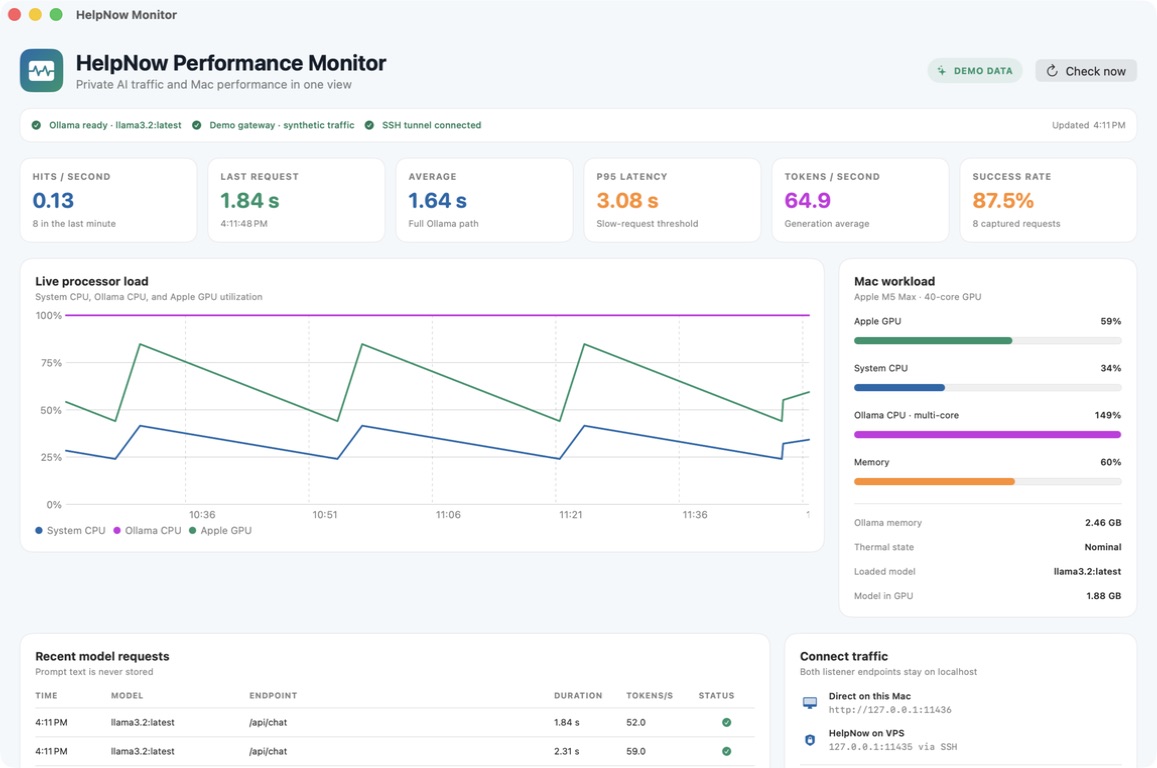The height and width of the screenshot is (768, 1157).
Task: Click the 8 in the last minute caption
Action: click(74, 224)
